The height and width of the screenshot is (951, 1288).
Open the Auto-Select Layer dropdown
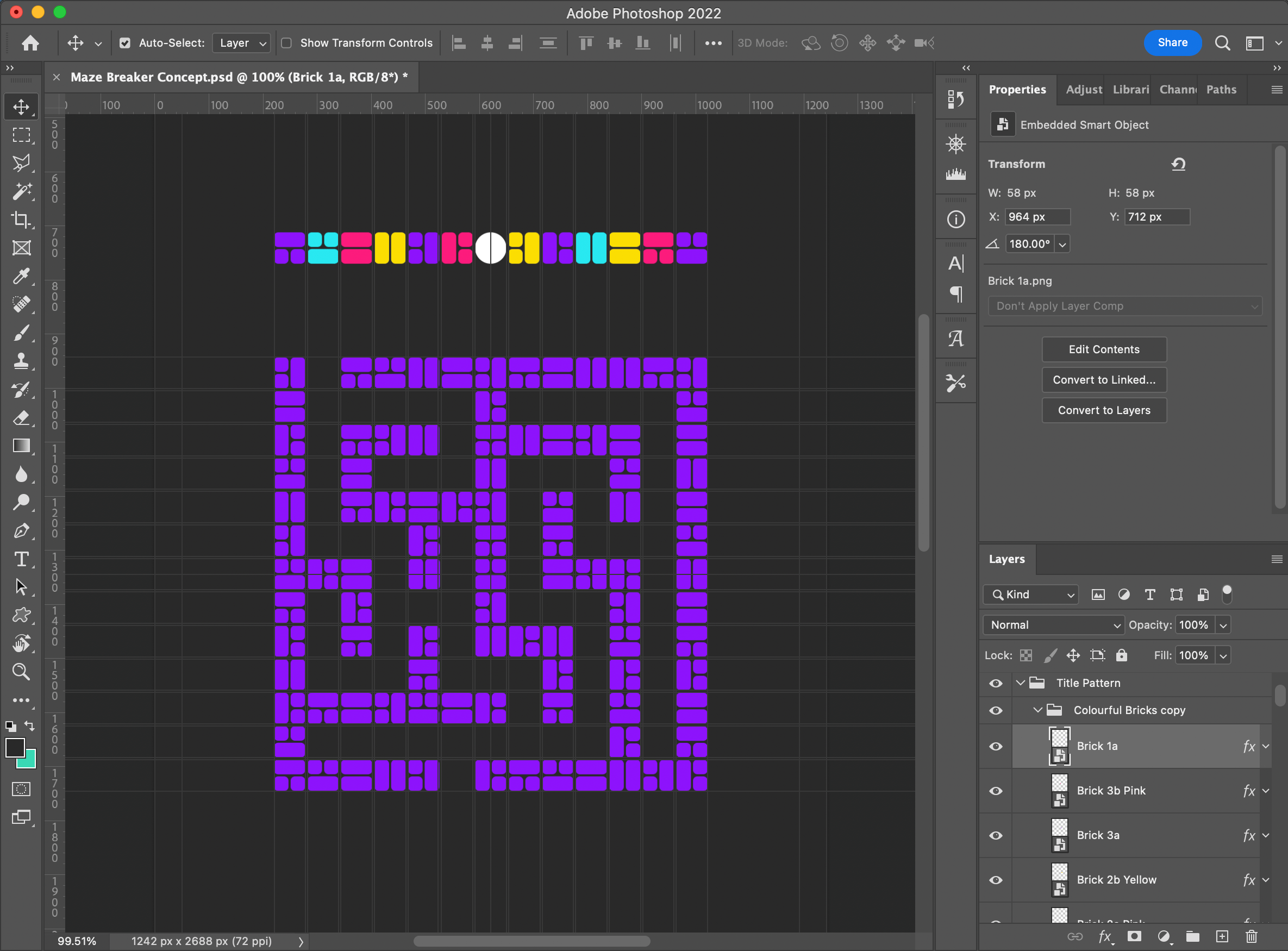(x=241, y=43)
